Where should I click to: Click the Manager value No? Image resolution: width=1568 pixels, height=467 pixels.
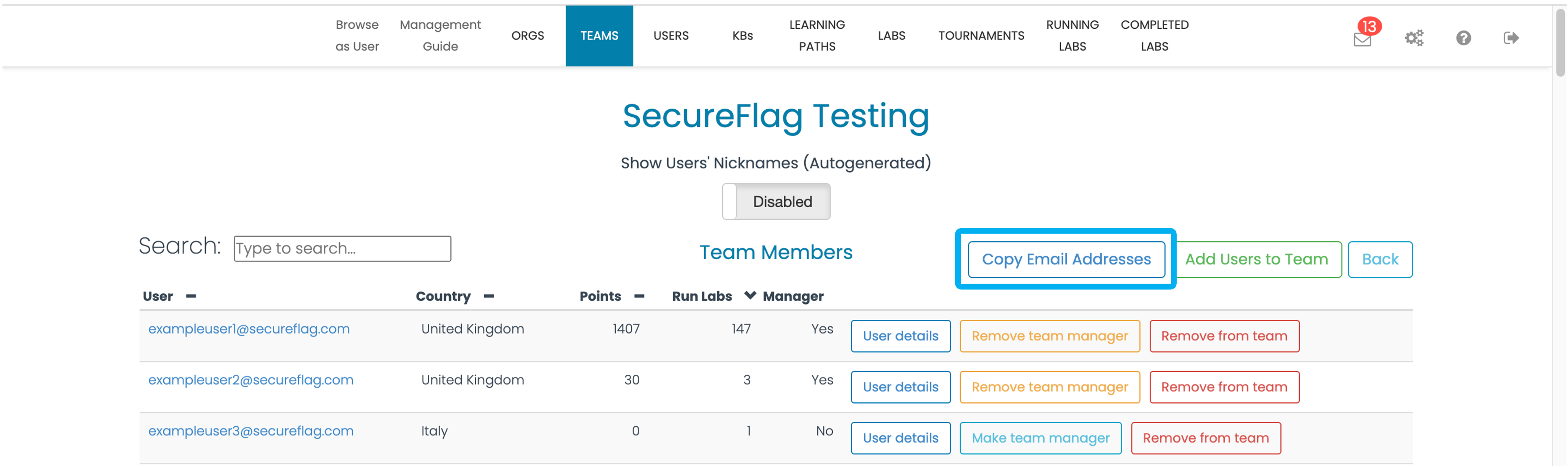pos(824,431)
